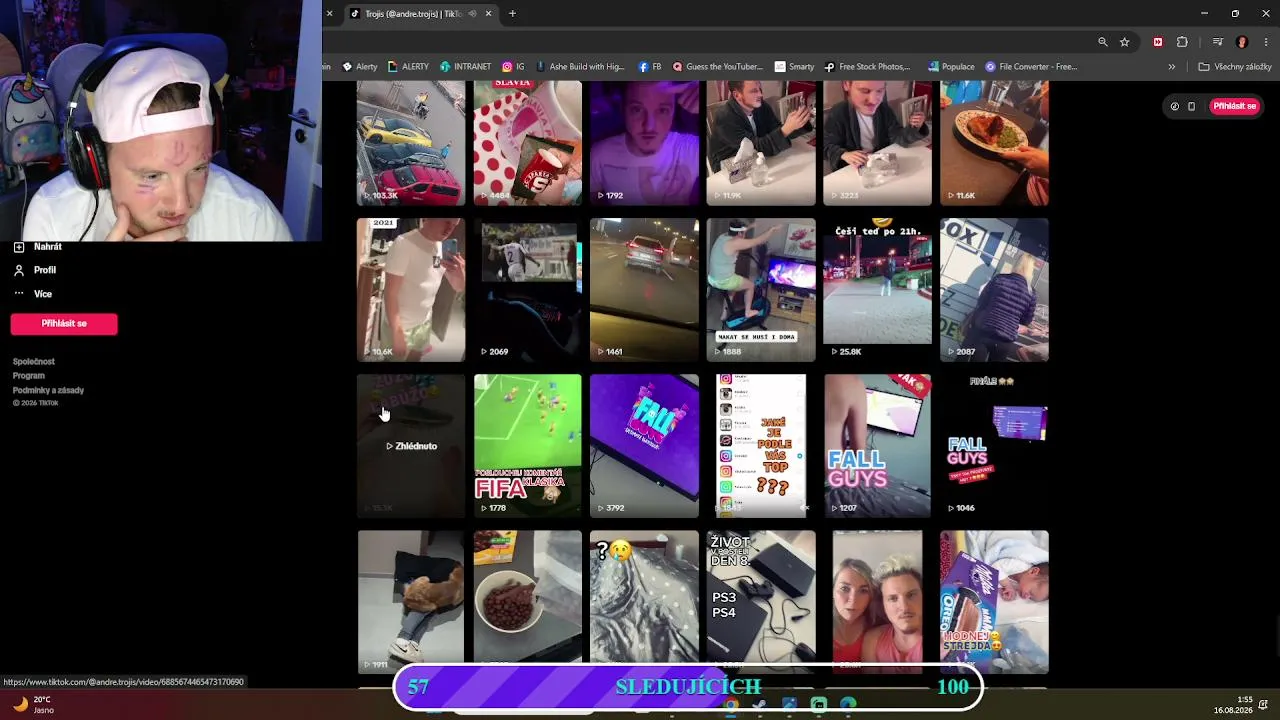Open the video with 1792 views
This screenshot has height=720, width=1280.
point(644,143)
